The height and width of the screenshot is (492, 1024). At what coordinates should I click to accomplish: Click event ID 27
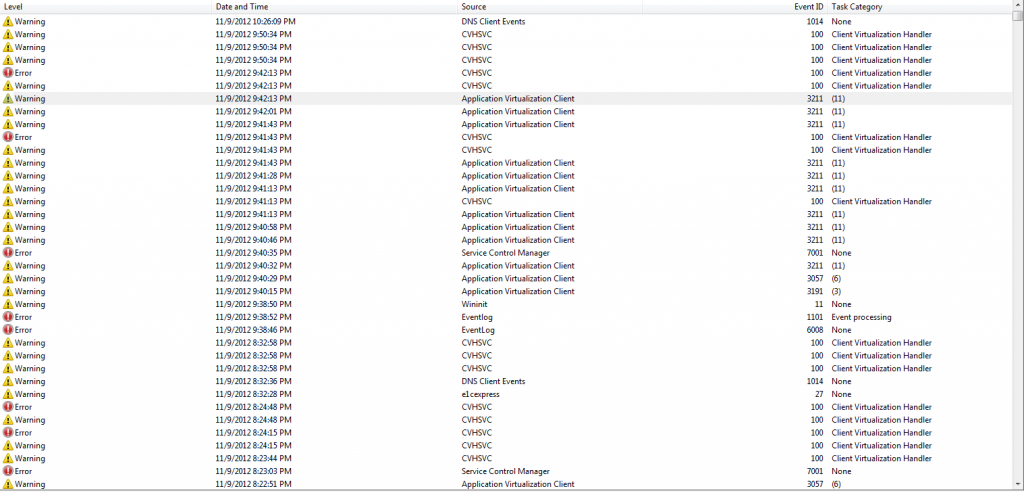coord(819,394)
